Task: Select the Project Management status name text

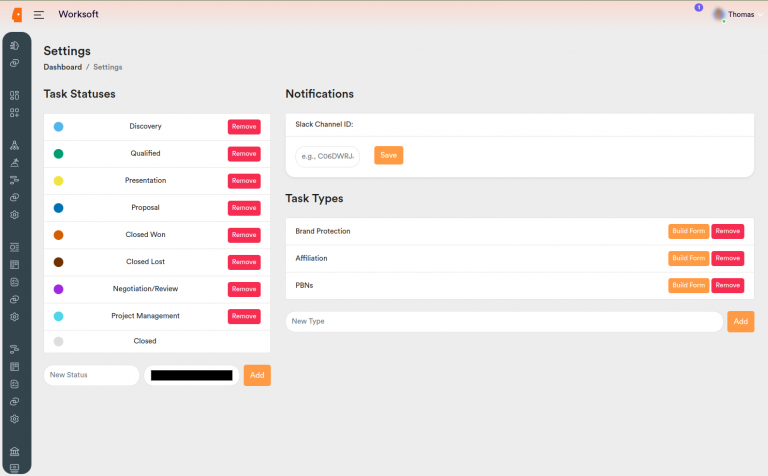Action: 145,316
